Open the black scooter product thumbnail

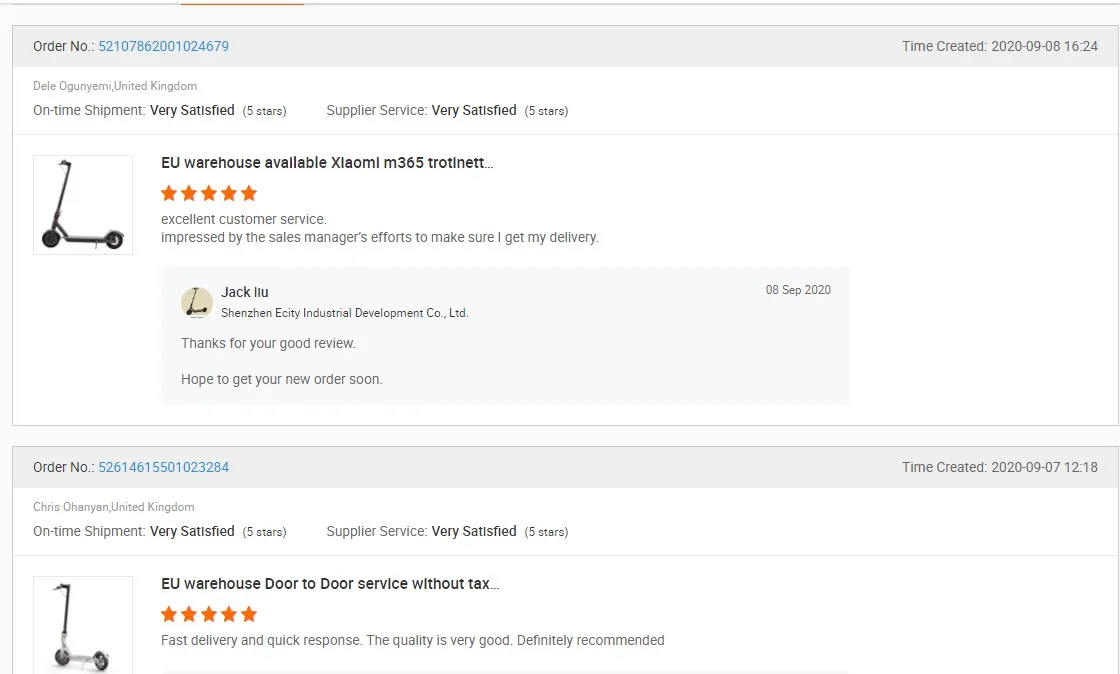pos(83,205)
